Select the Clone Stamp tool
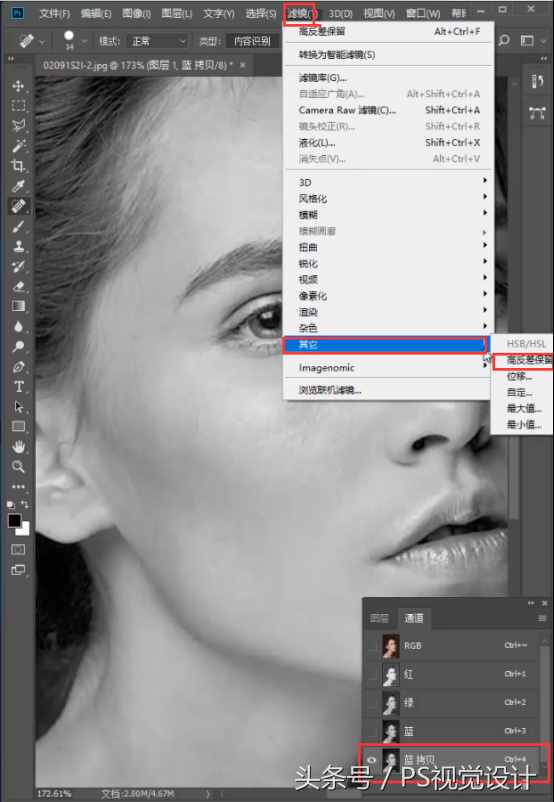Viewport: 554px width, 802px height. pos(18,246)
